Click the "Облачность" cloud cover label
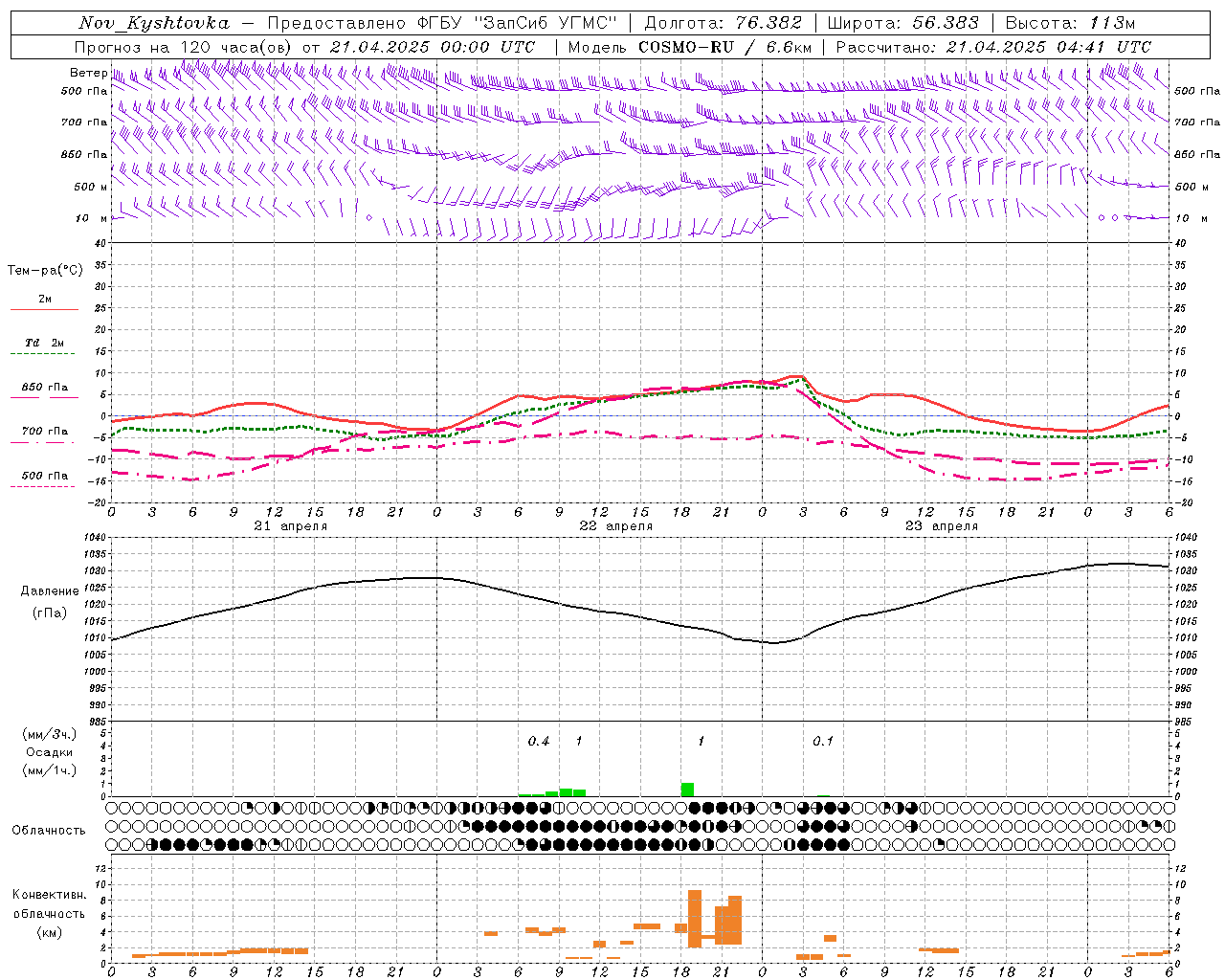The image size is (1225, 980). coord(49,831)
